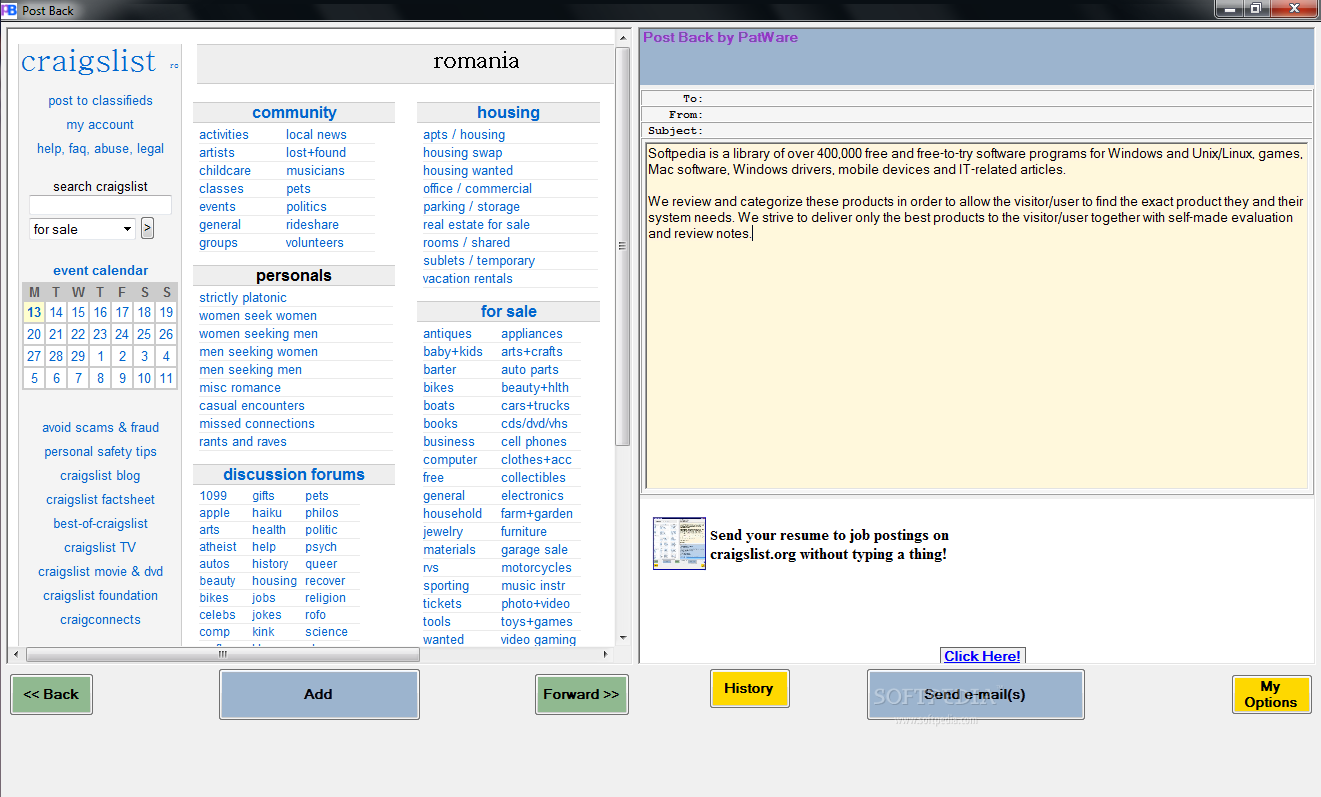
Task: Click the Post Back app icon in title bar
Action: pos(9,10)
